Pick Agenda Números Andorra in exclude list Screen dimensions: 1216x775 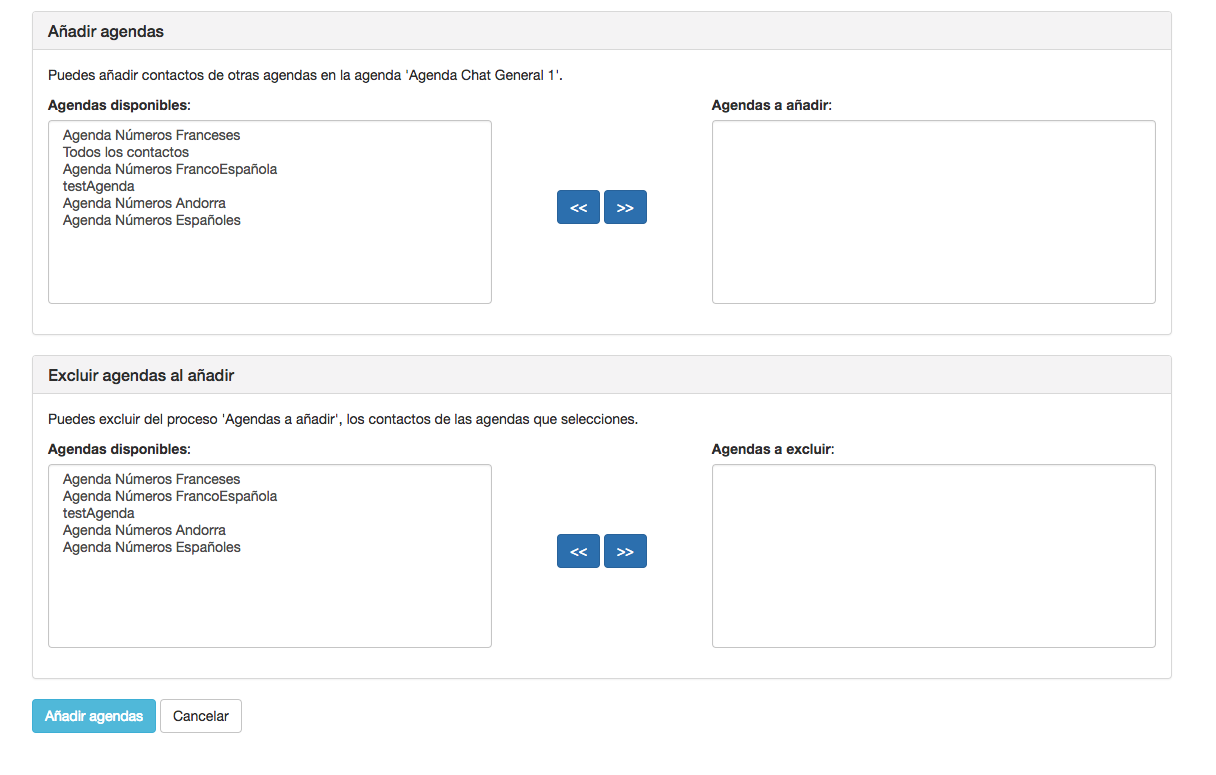pos(144,530)
